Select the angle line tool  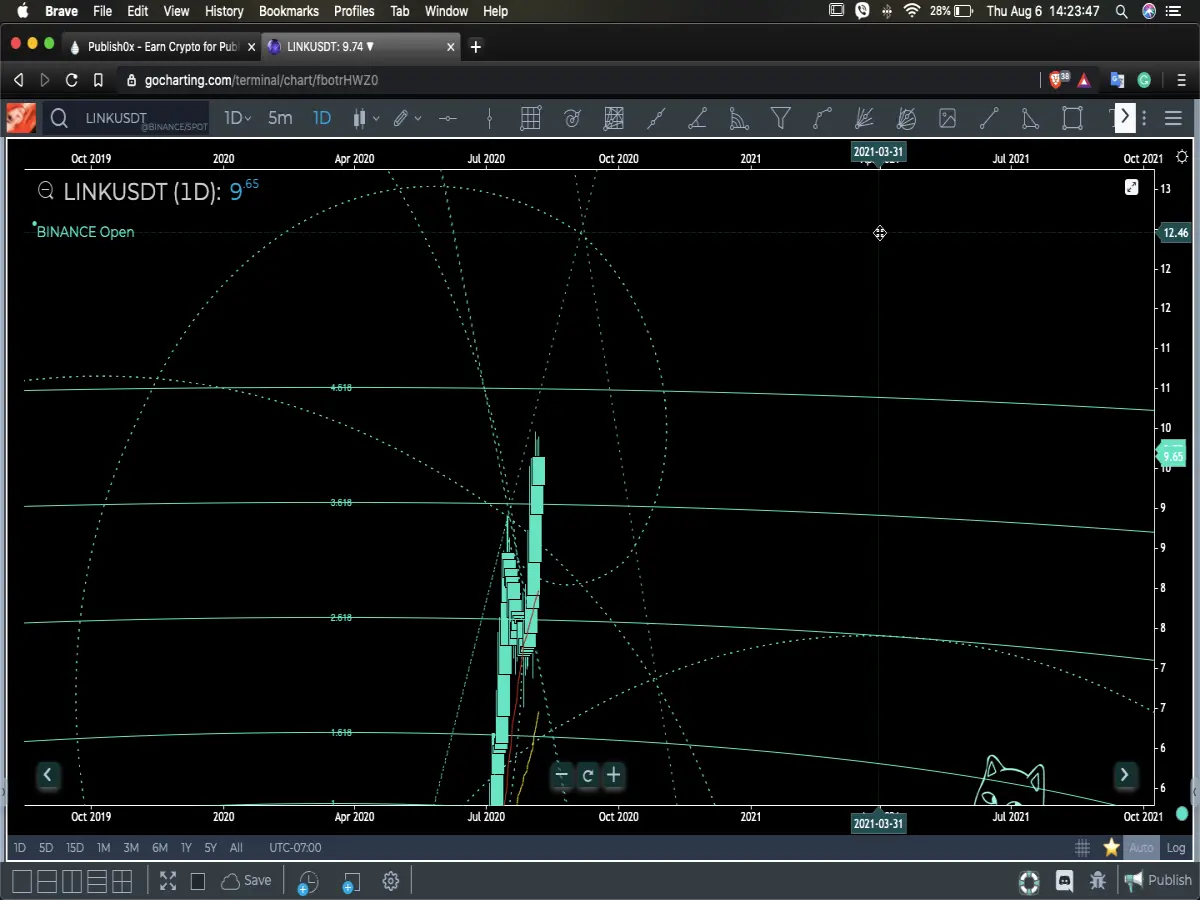(698, 118)
